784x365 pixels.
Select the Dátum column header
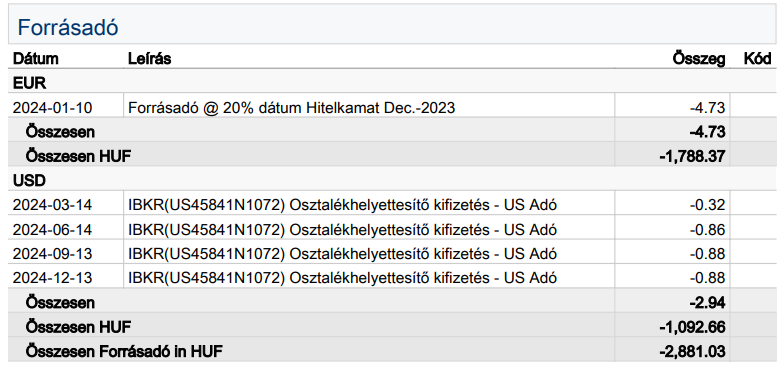click(x=36, y=58)
